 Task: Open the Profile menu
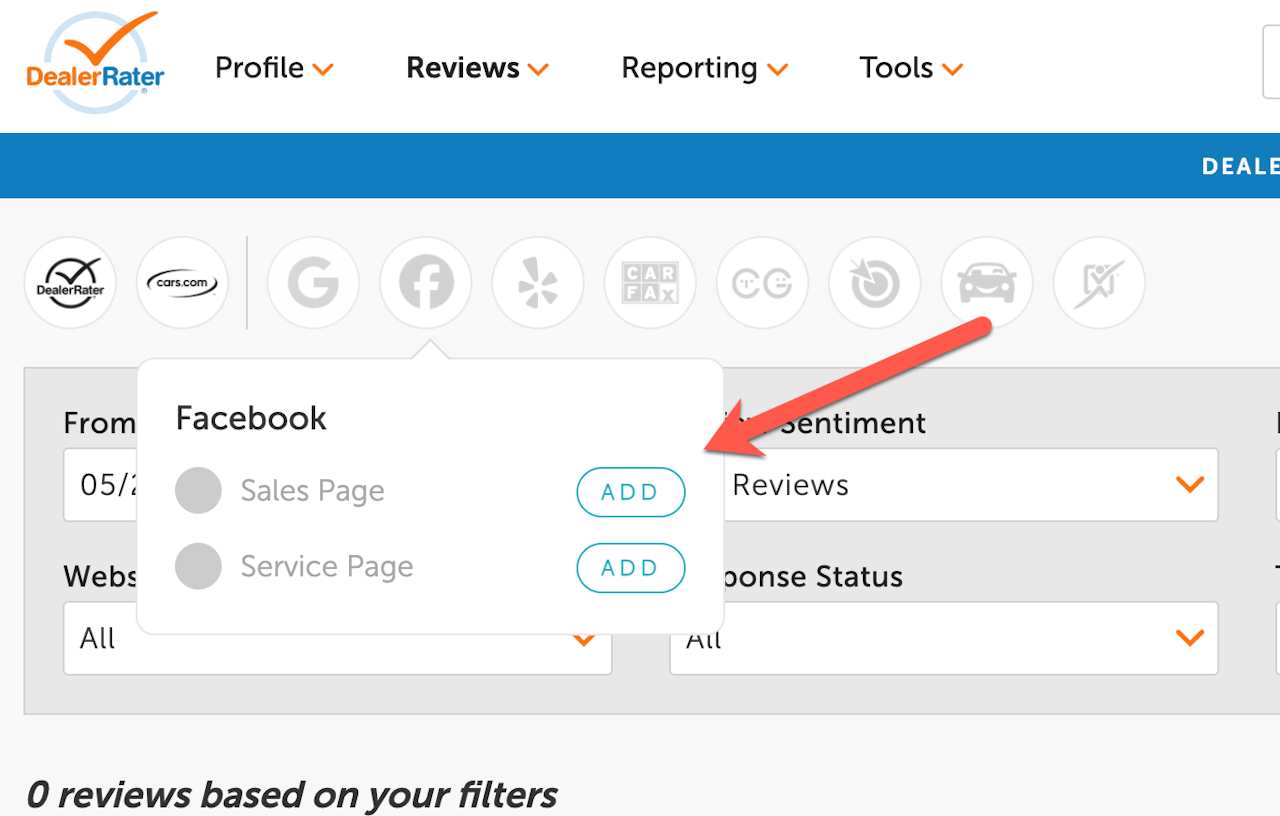pyautogui.click(x=273, y=68)
